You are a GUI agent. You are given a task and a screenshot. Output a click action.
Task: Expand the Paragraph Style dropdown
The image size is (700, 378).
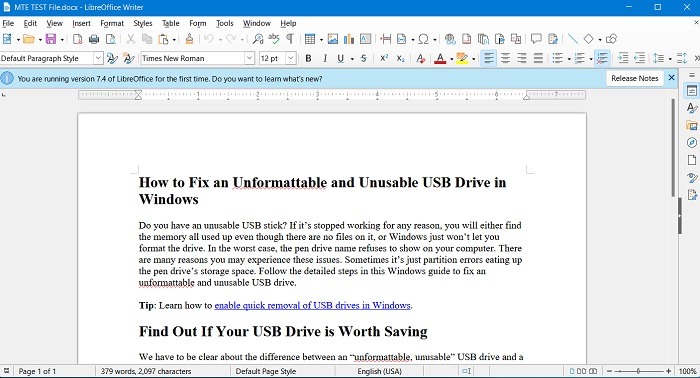pos(98,58)
